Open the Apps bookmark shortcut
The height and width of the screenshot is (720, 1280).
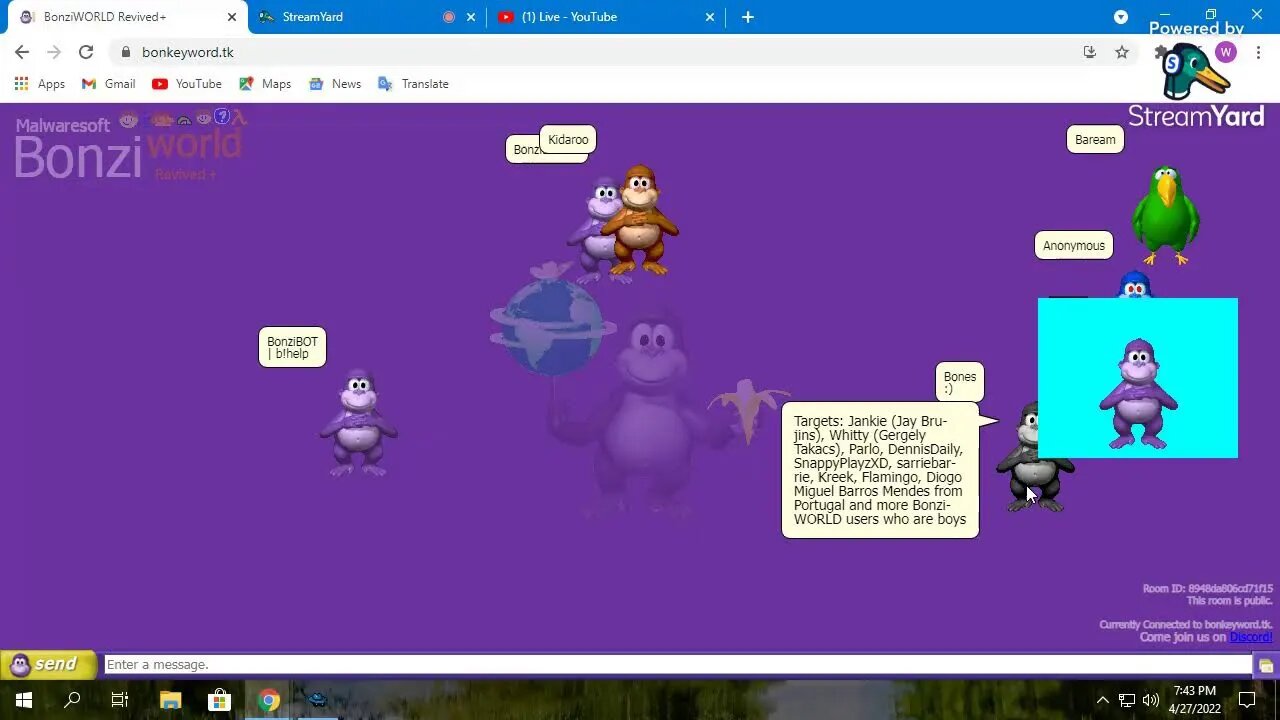(x=40, y=84)
